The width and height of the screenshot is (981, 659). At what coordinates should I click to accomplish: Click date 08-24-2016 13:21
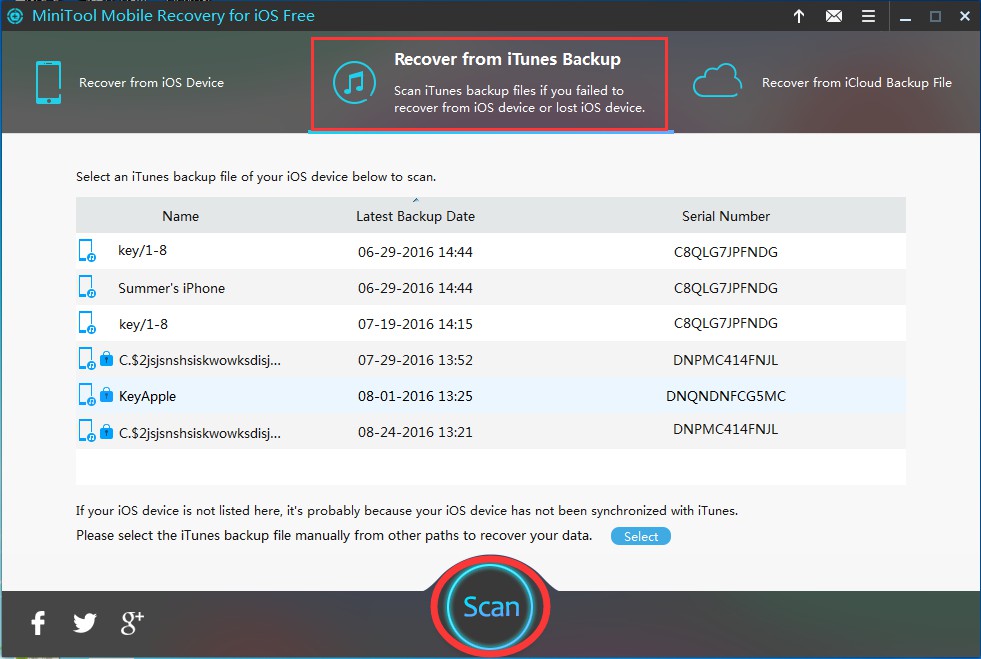[x=415, y=432]
